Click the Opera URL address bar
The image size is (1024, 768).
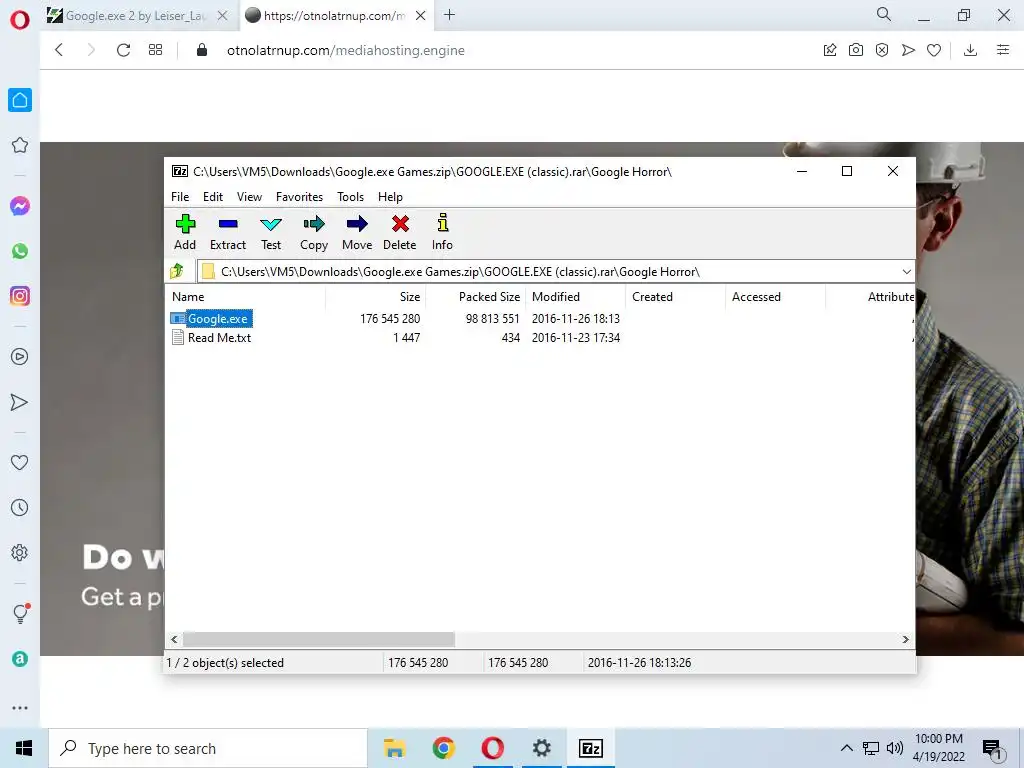pos(509,50)
